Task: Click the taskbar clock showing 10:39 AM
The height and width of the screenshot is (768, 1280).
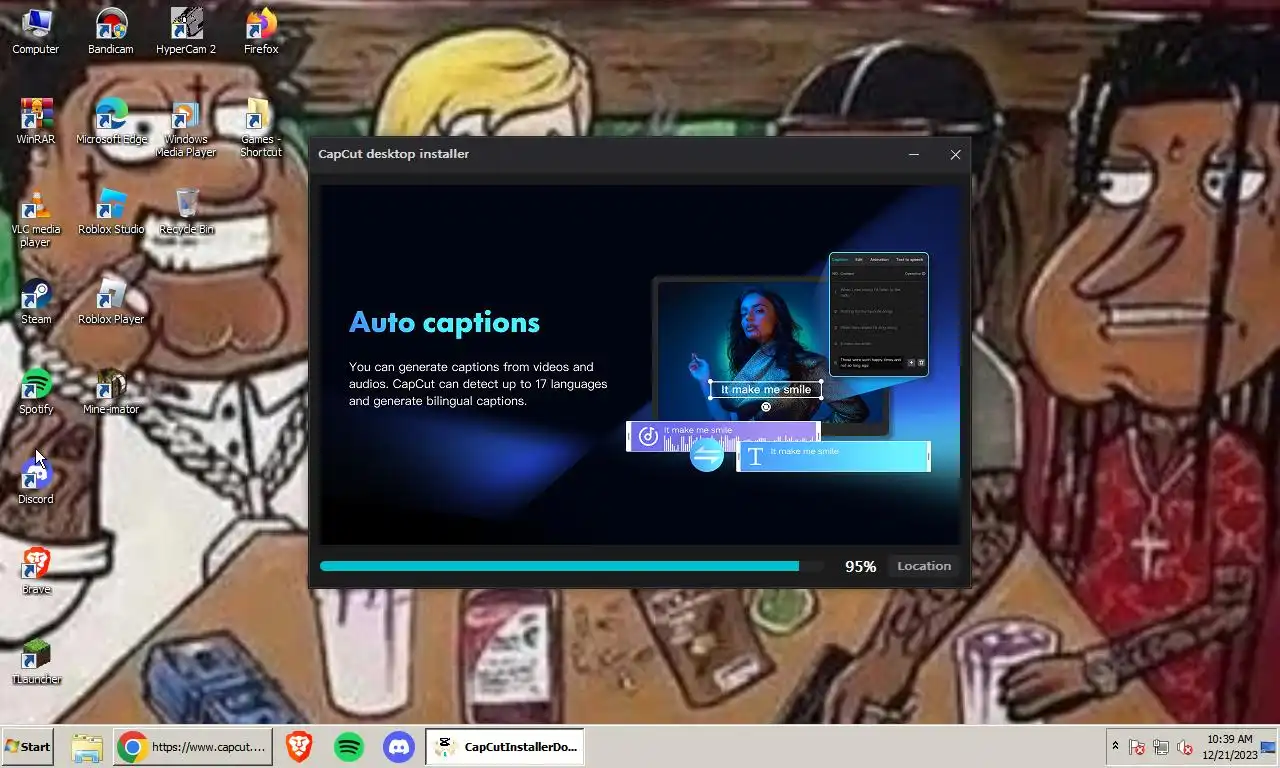Action: pos(1228,747)
